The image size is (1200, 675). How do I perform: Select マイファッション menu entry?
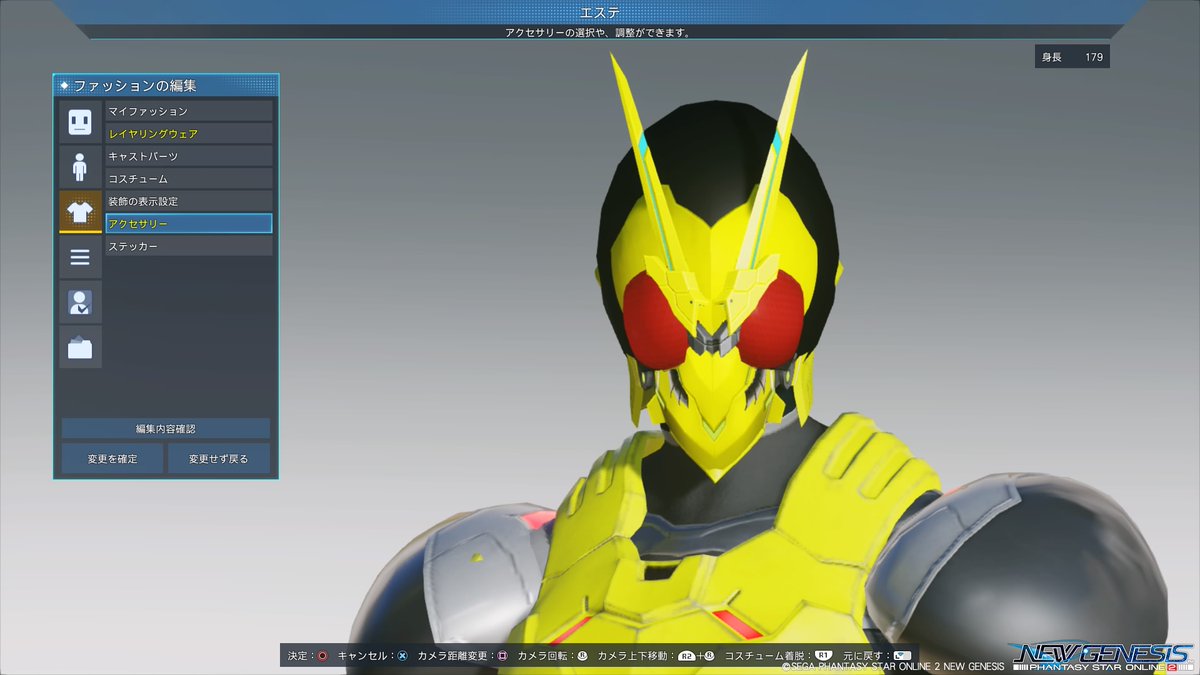189,111
